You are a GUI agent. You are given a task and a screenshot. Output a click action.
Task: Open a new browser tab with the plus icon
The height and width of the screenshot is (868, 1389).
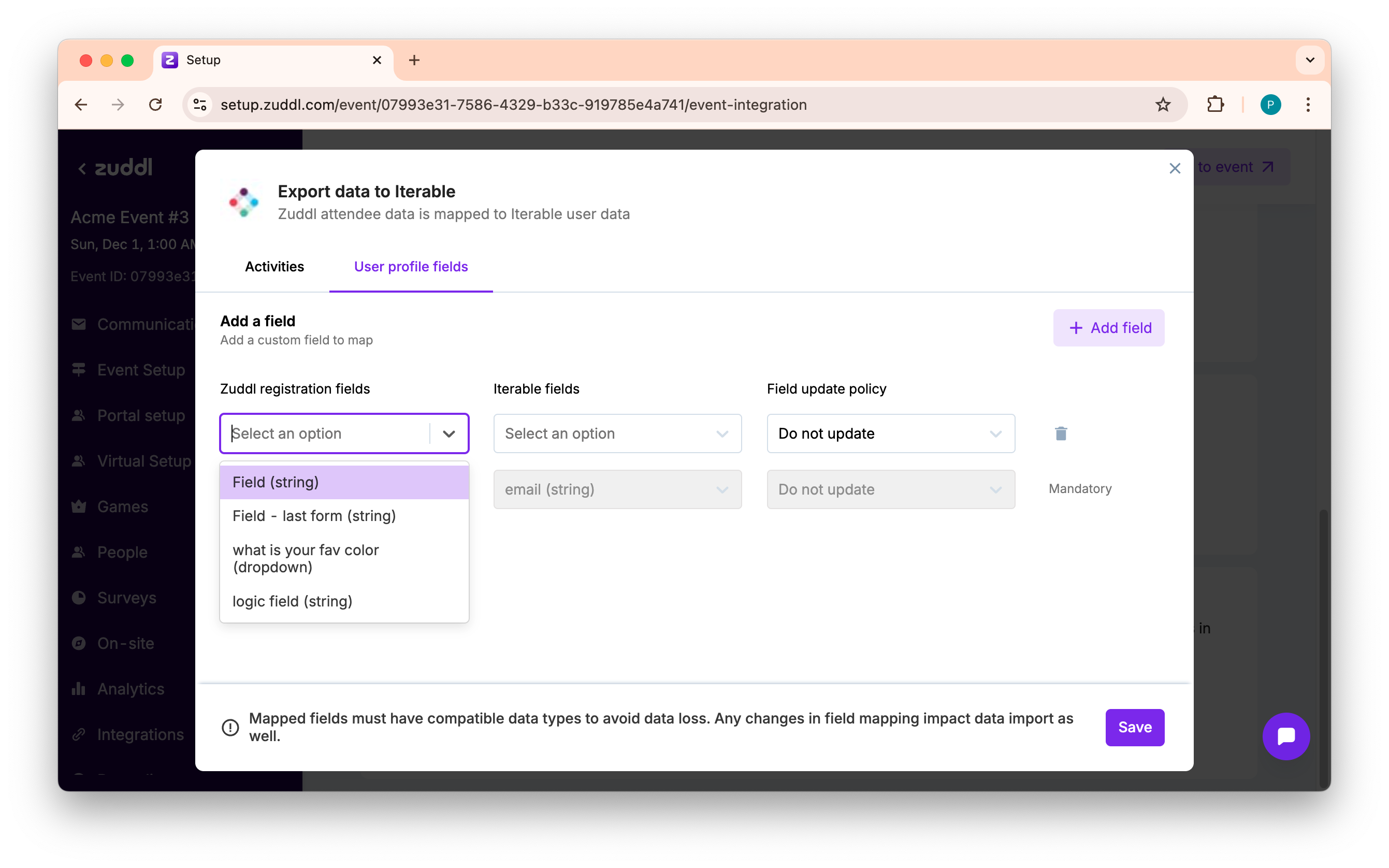pos(414,60)
